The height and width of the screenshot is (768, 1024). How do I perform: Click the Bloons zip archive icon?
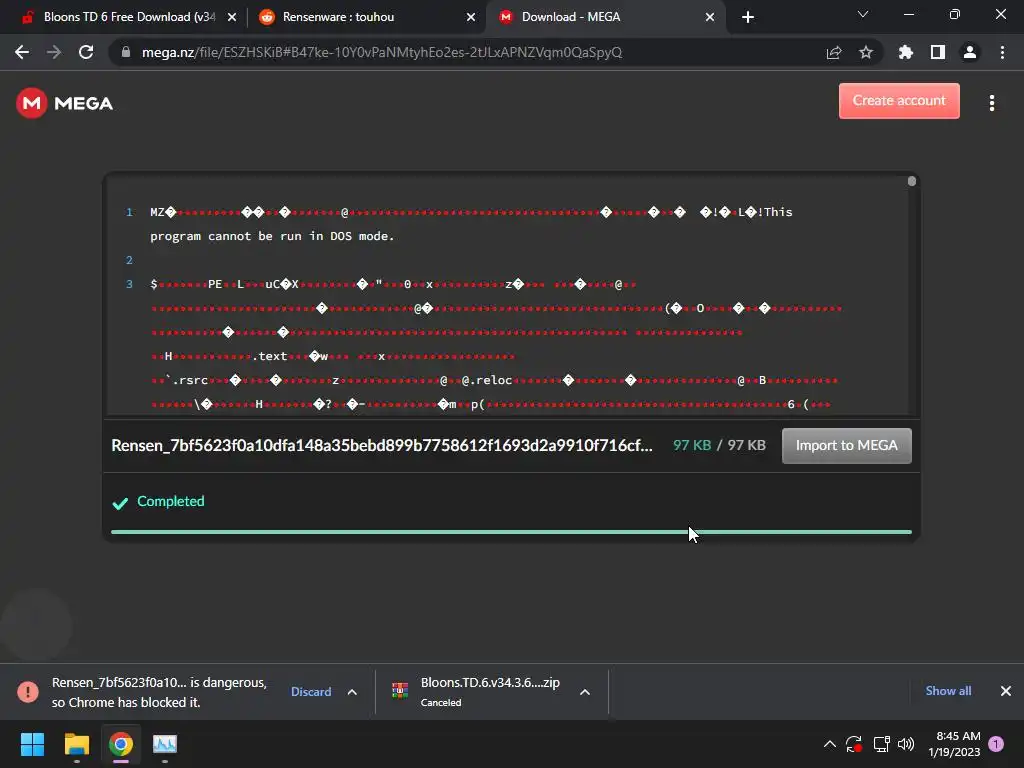click(400, 690)
